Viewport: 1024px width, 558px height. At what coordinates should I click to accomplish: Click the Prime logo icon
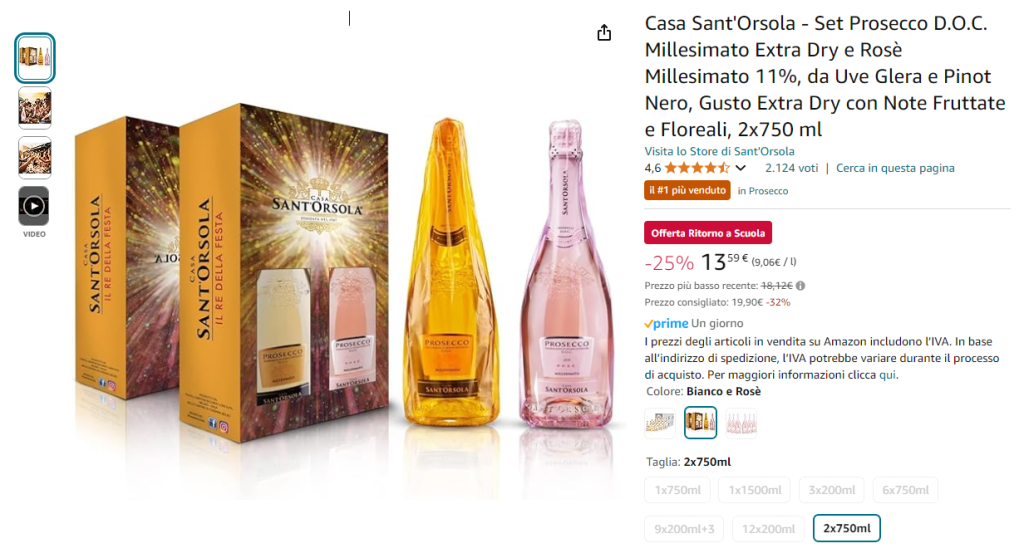(666, 324)
